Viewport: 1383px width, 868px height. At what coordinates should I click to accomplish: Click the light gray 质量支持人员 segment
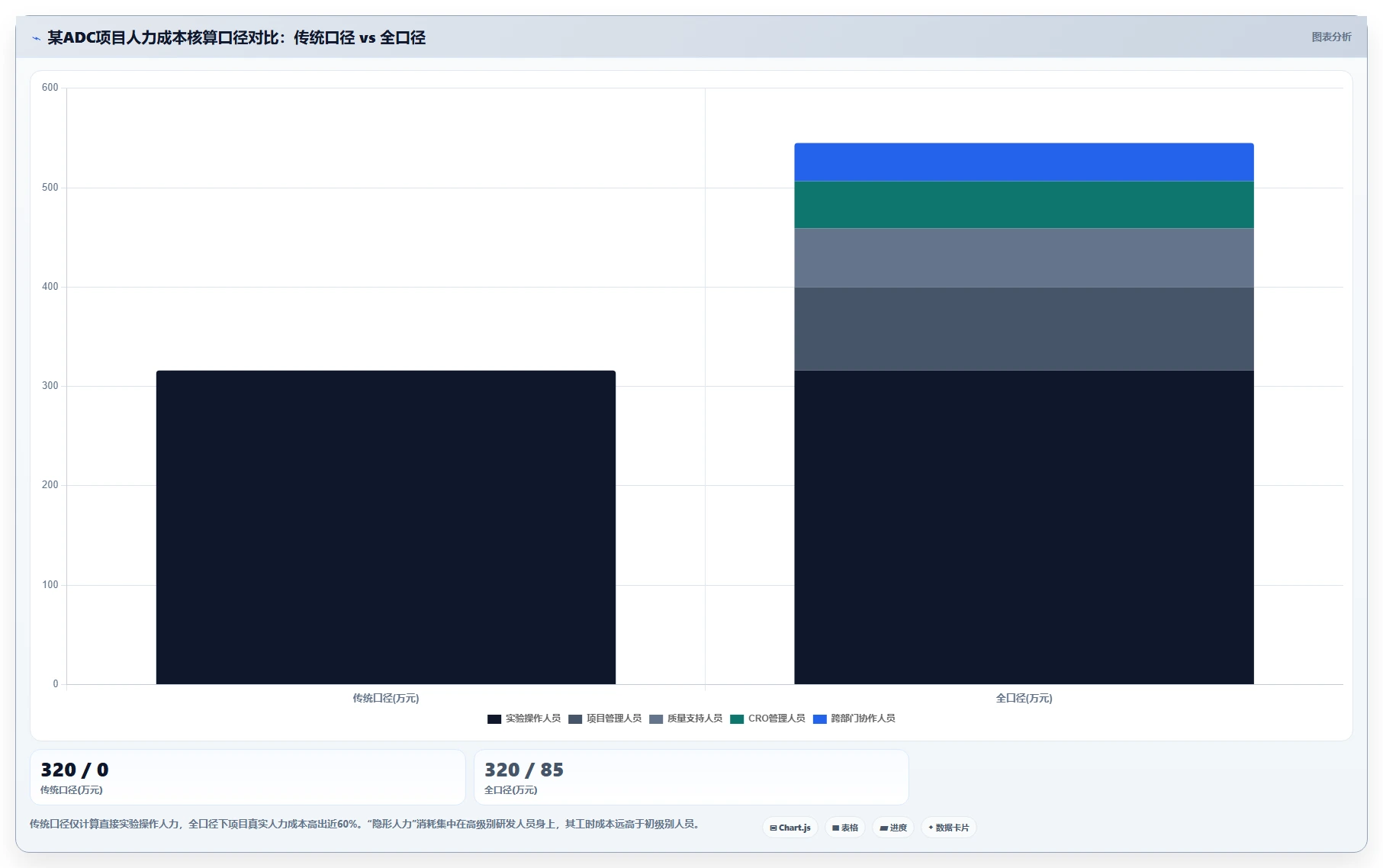point(1024,258)
